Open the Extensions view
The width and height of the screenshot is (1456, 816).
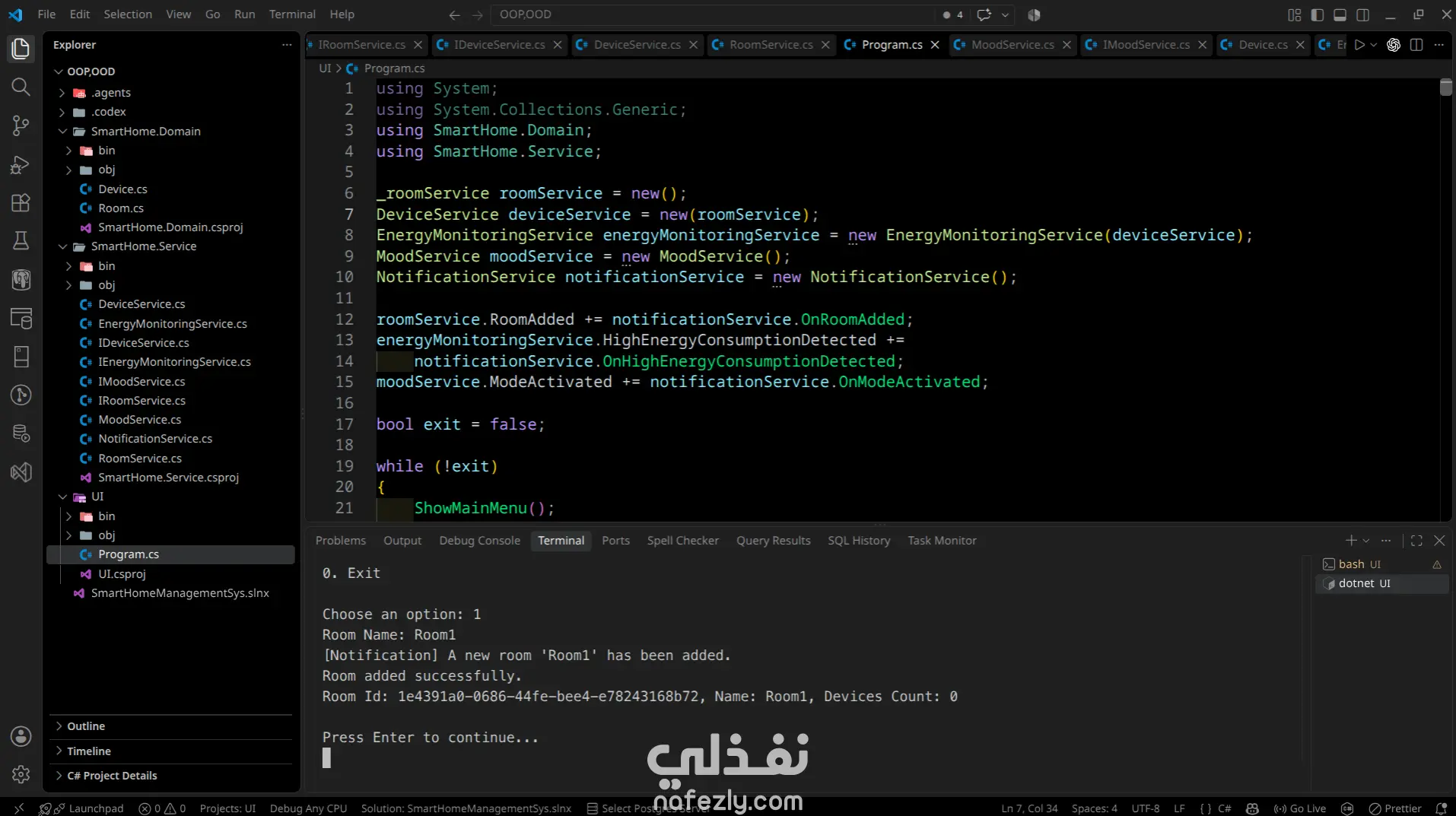click(21, 202)
